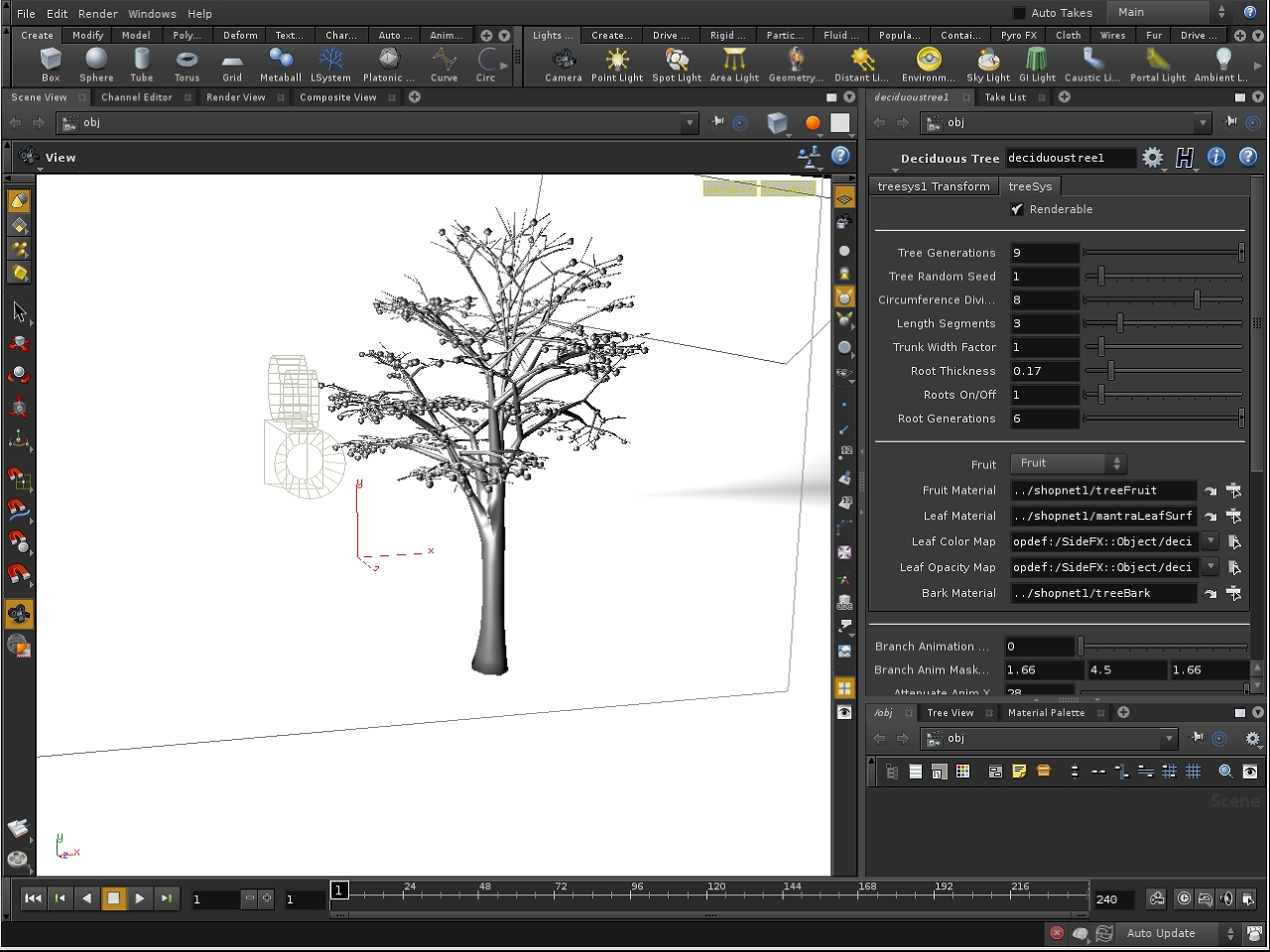This screenshot has width=1270, height=952.
Task: Open the File menu
Action: click(26, 14)
